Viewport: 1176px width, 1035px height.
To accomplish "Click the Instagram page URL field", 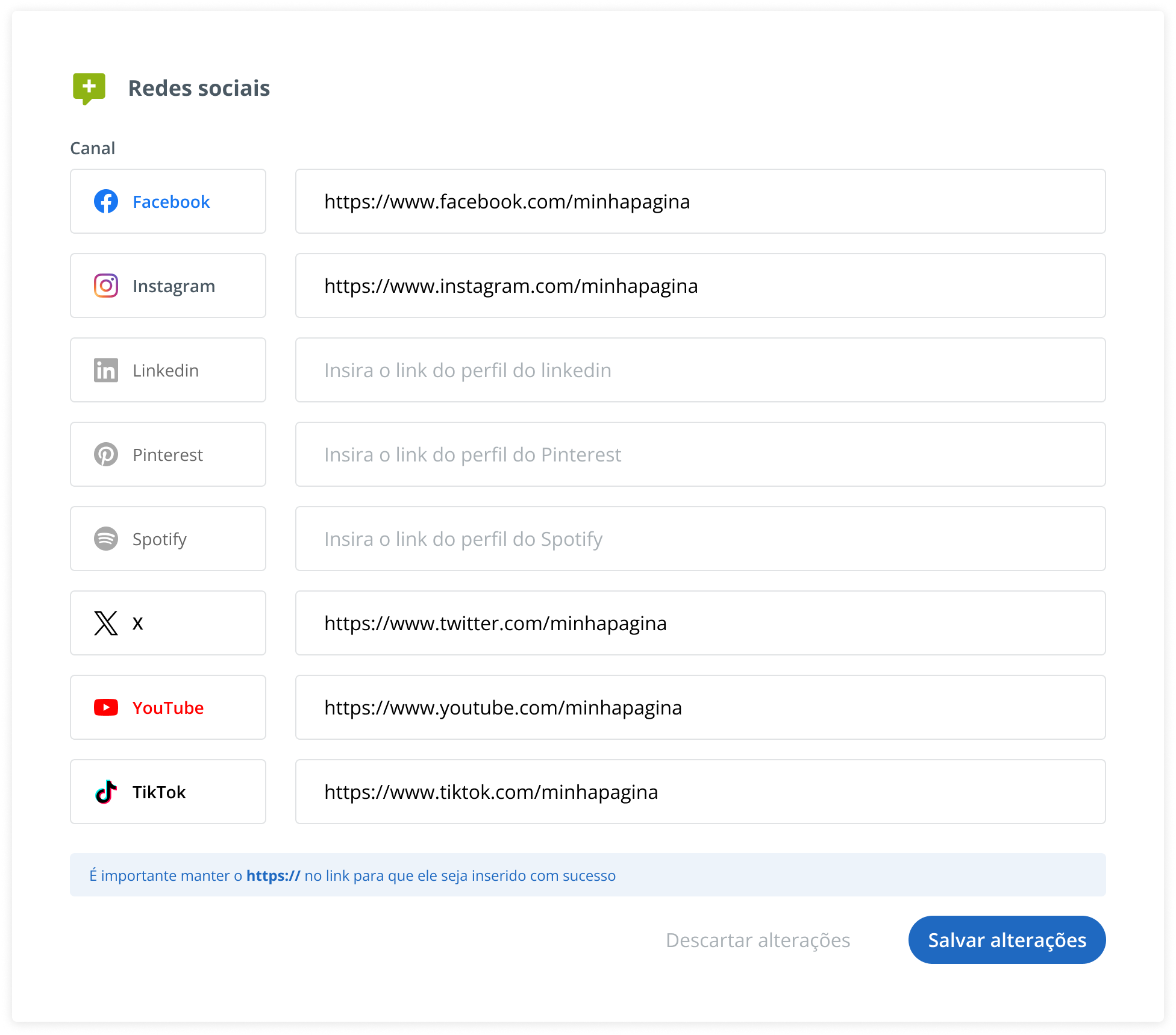I will point(700,286).
